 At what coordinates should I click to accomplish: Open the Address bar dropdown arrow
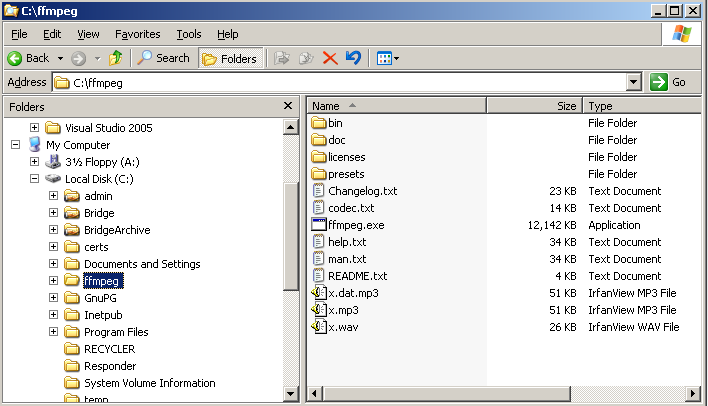point(633,82)
